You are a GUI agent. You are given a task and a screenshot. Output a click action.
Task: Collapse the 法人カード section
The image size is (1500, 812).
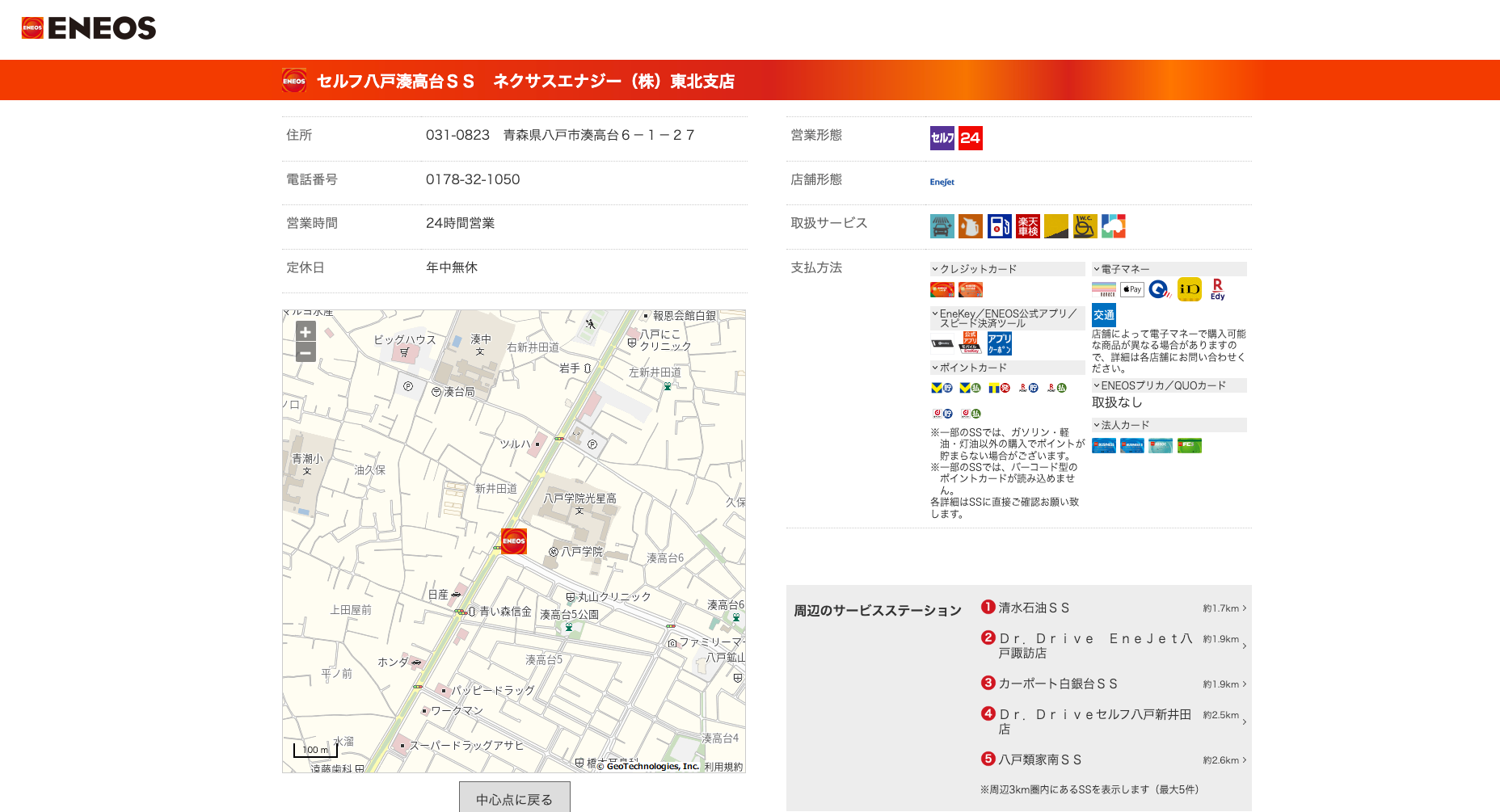click(1169, 425)
